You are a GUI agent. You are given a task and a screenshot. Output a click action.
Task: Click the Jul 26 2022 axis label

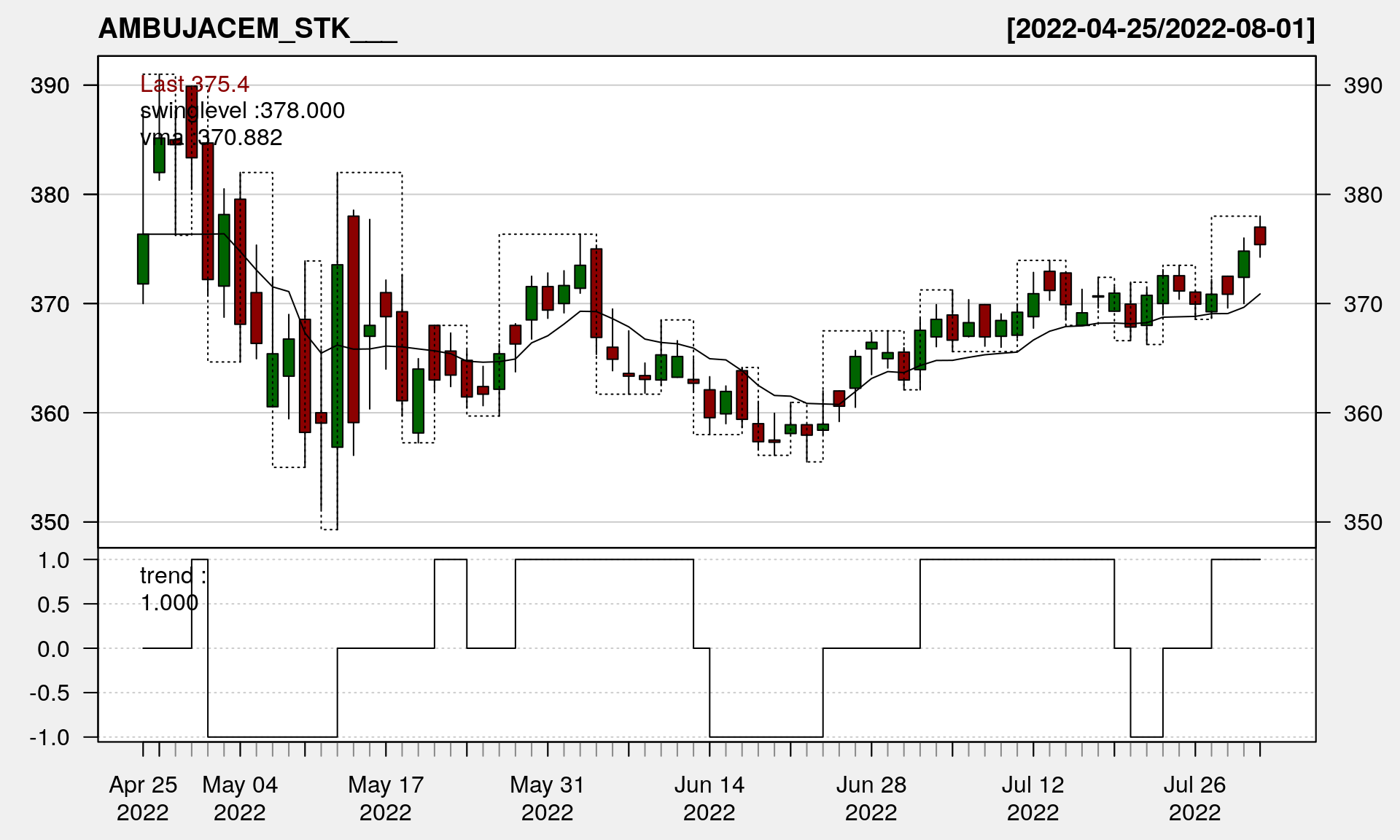[x=1194, y=798]
